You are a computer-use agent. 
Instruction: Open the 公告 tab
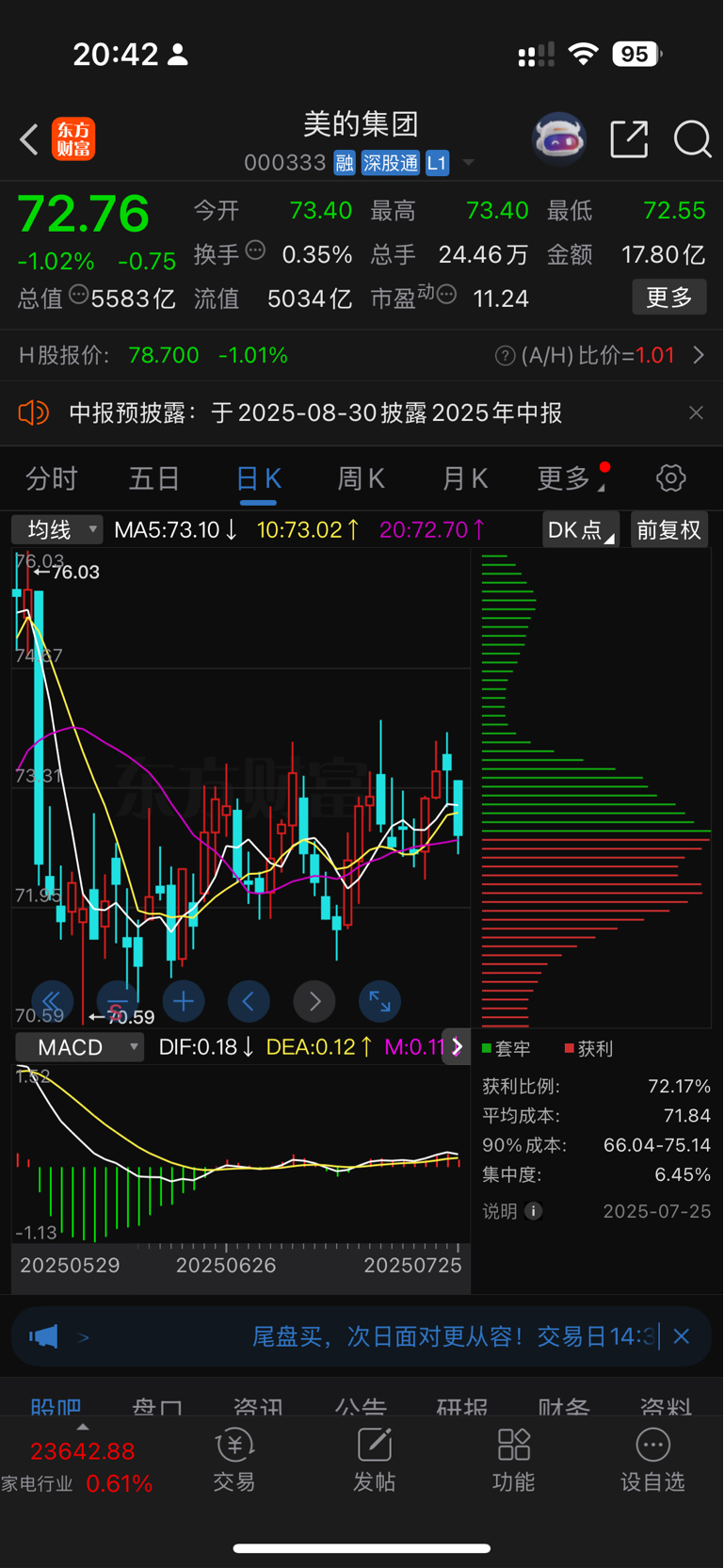click(361, 1407)
